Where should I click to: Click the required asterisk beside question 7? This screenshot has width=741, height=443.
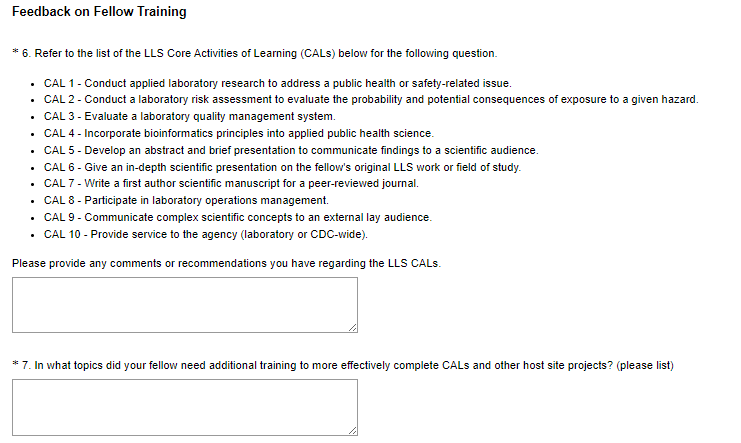[15, 365]
